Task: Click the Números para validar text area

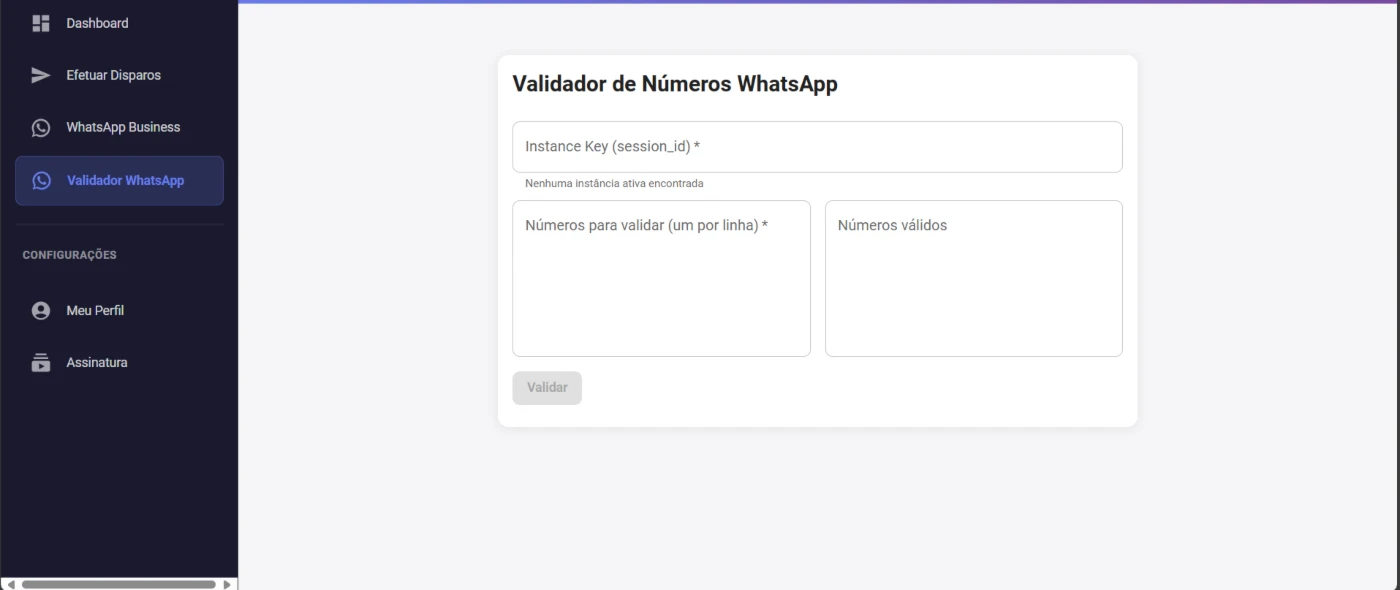Action: point(661,278)
